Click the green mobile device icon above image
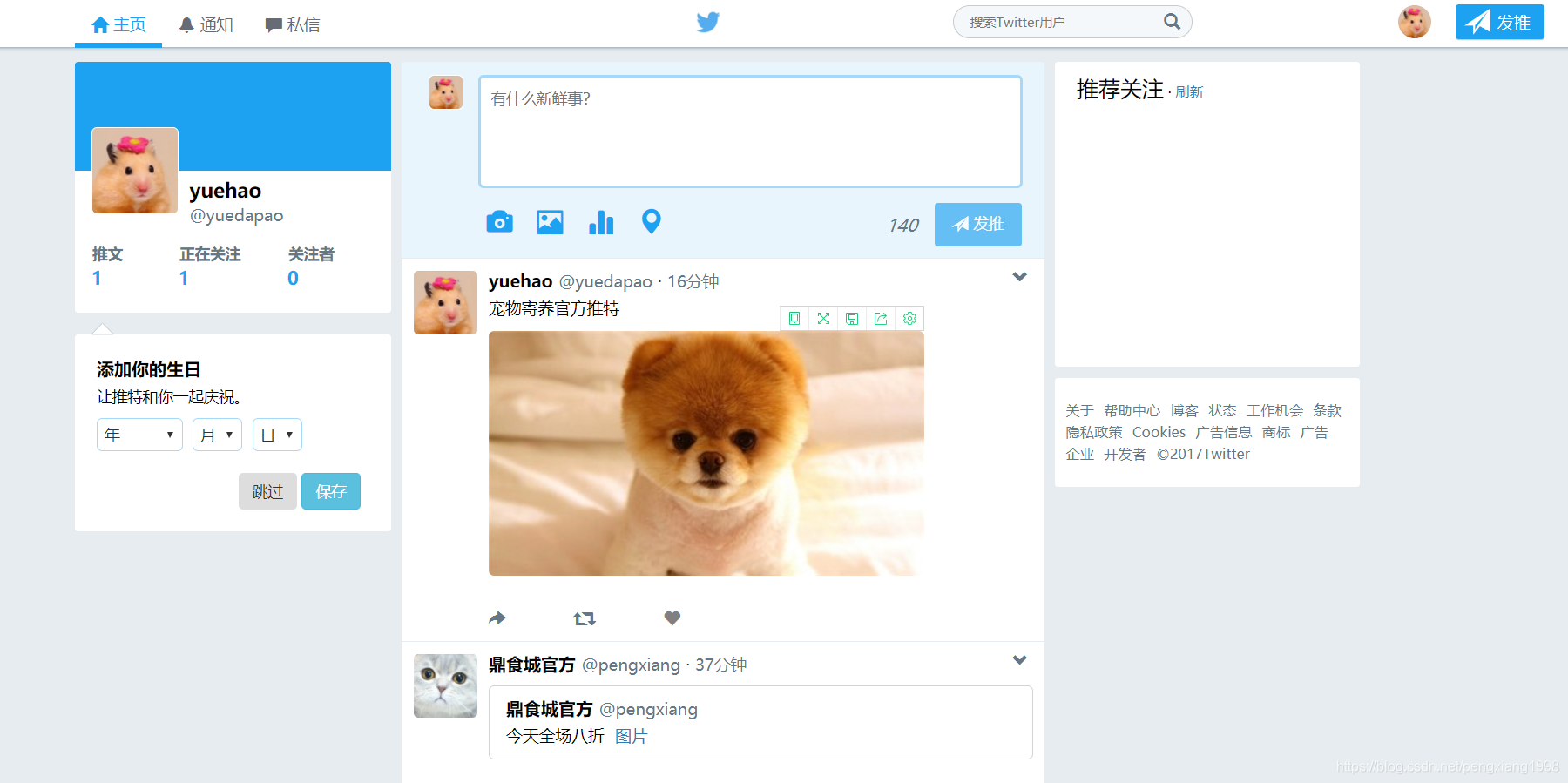The image size is (1568, 783). [794, 319]
